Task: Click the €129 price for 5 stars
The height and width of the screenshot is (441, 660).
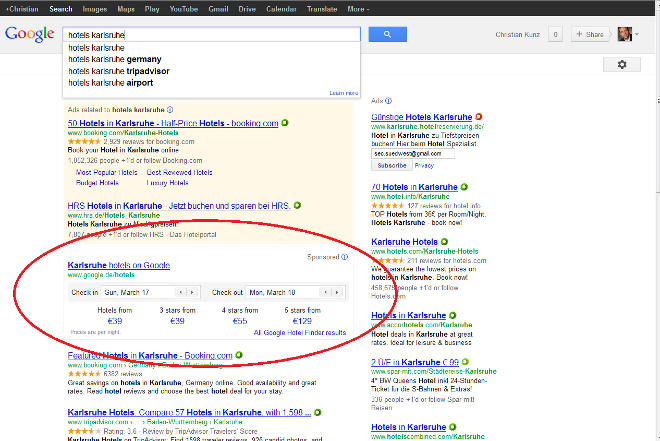Action: [x=302, y=321]
